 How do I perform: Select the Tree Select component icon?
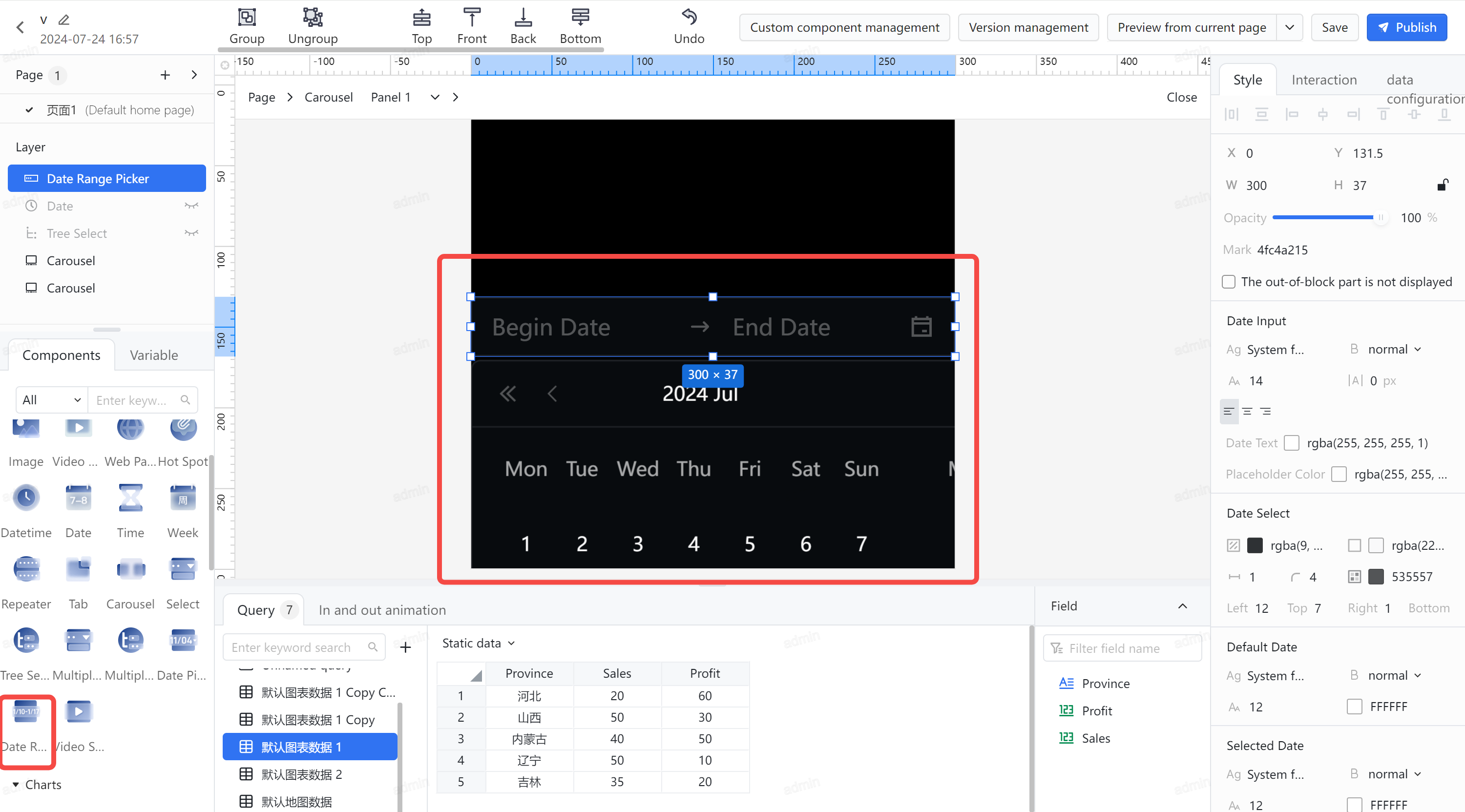click(26, 641)
